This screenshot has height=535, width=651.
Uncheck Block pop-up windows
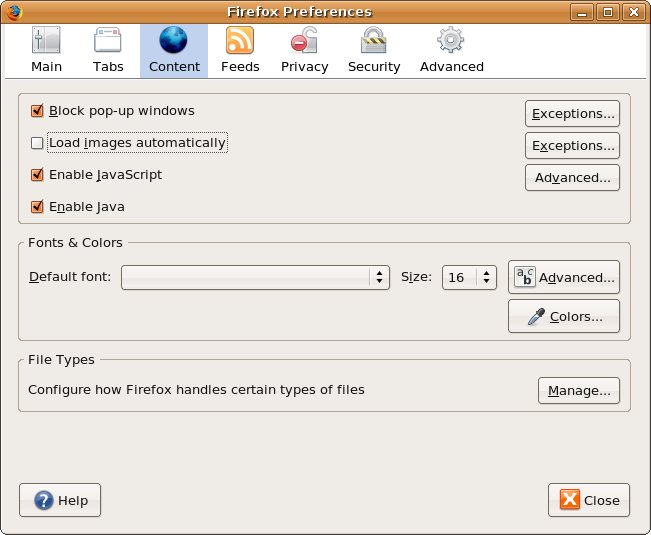(37, 111)
